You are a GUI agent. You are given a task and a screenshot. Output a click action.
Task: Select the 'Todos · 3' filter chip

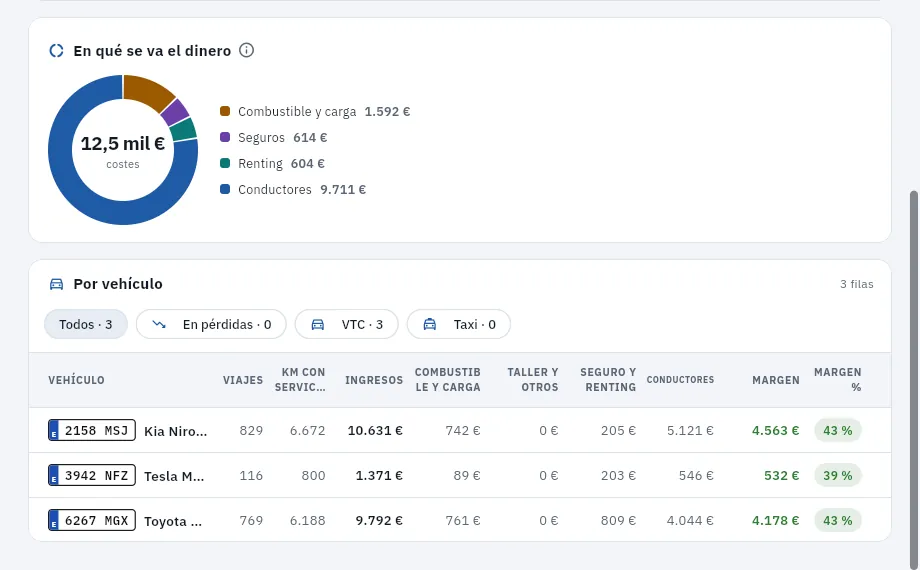[x=86, y=325]
